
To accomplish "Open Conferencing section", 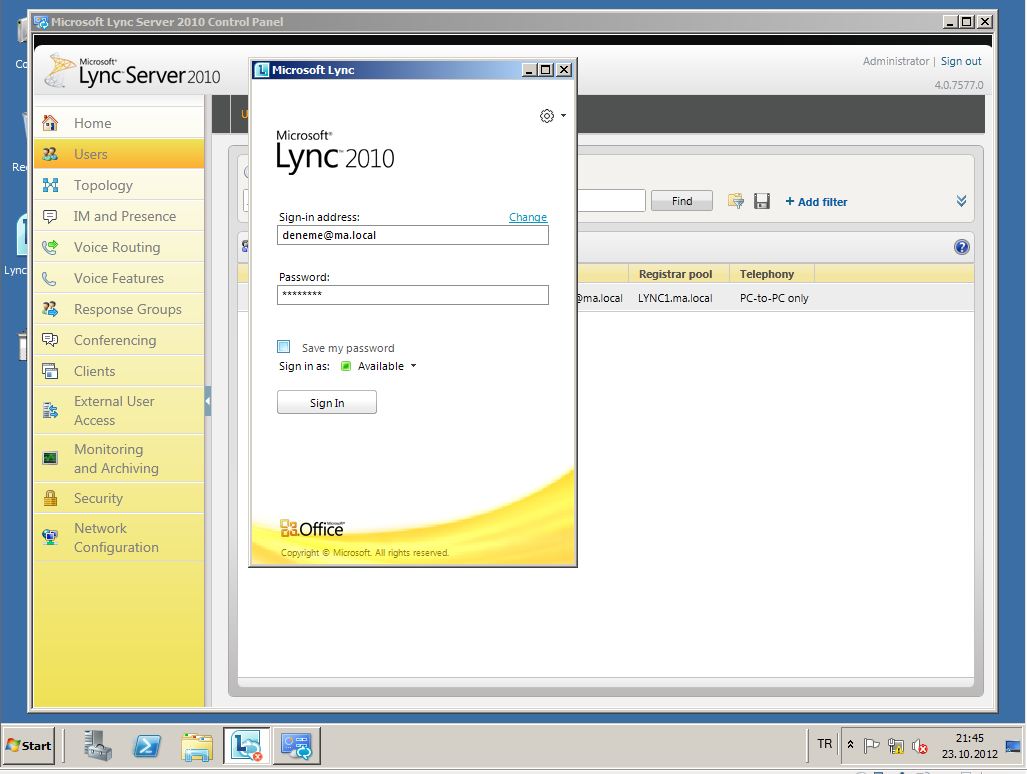I will (119, 340).
